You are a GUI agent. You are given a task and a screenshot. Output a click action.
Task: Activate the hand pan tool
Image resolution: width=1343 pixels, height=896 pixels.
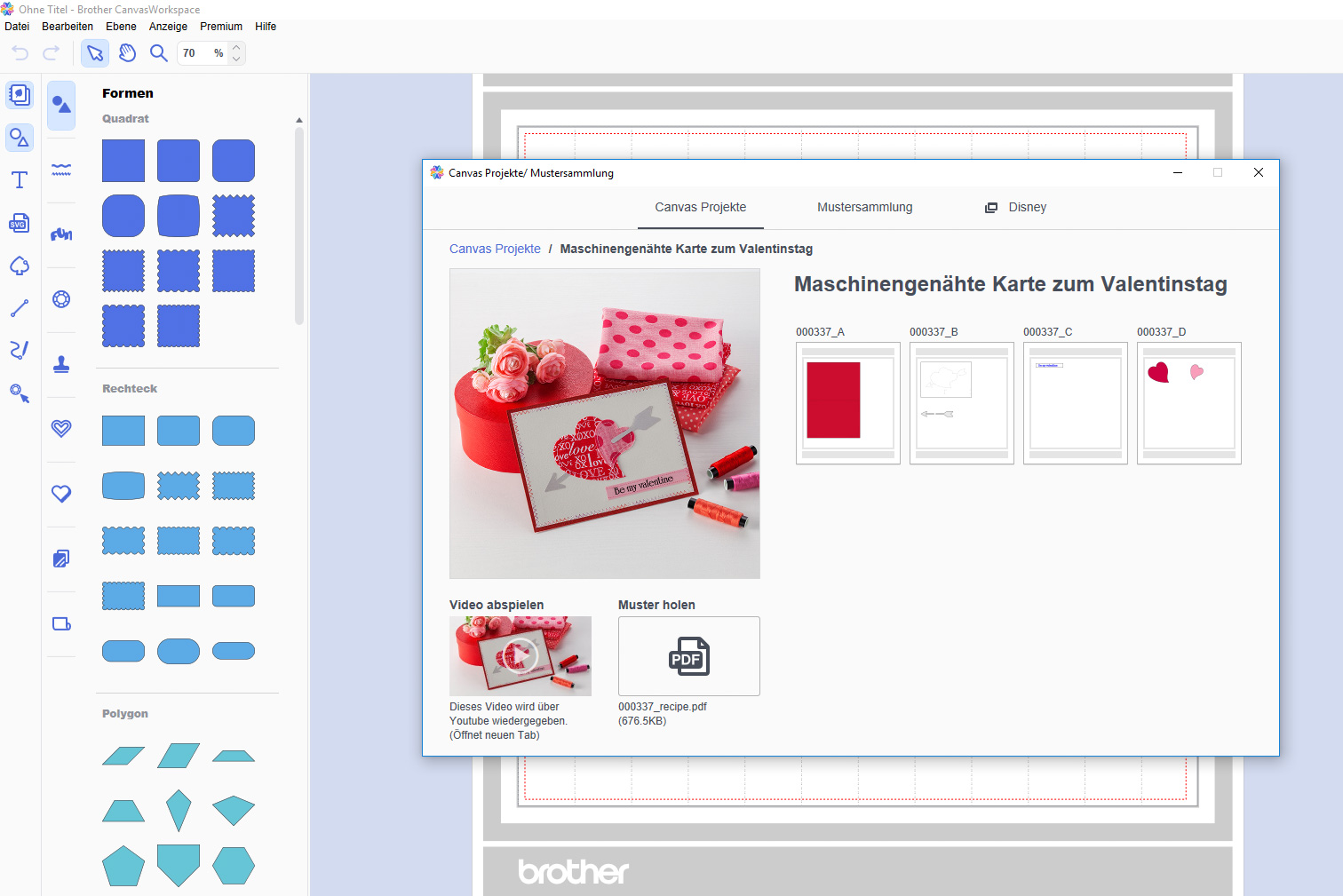[x=127, y=53]
